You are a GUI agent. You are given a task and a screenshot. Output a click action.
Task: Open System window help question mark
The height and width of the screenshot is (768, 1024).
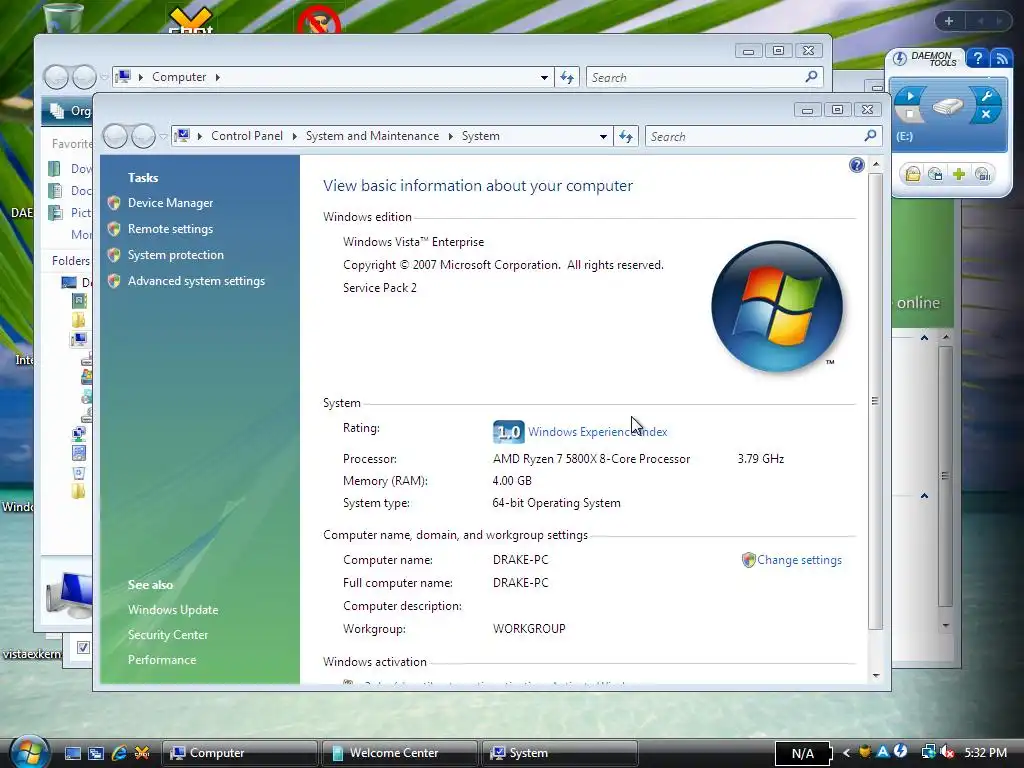coord(857,165)
